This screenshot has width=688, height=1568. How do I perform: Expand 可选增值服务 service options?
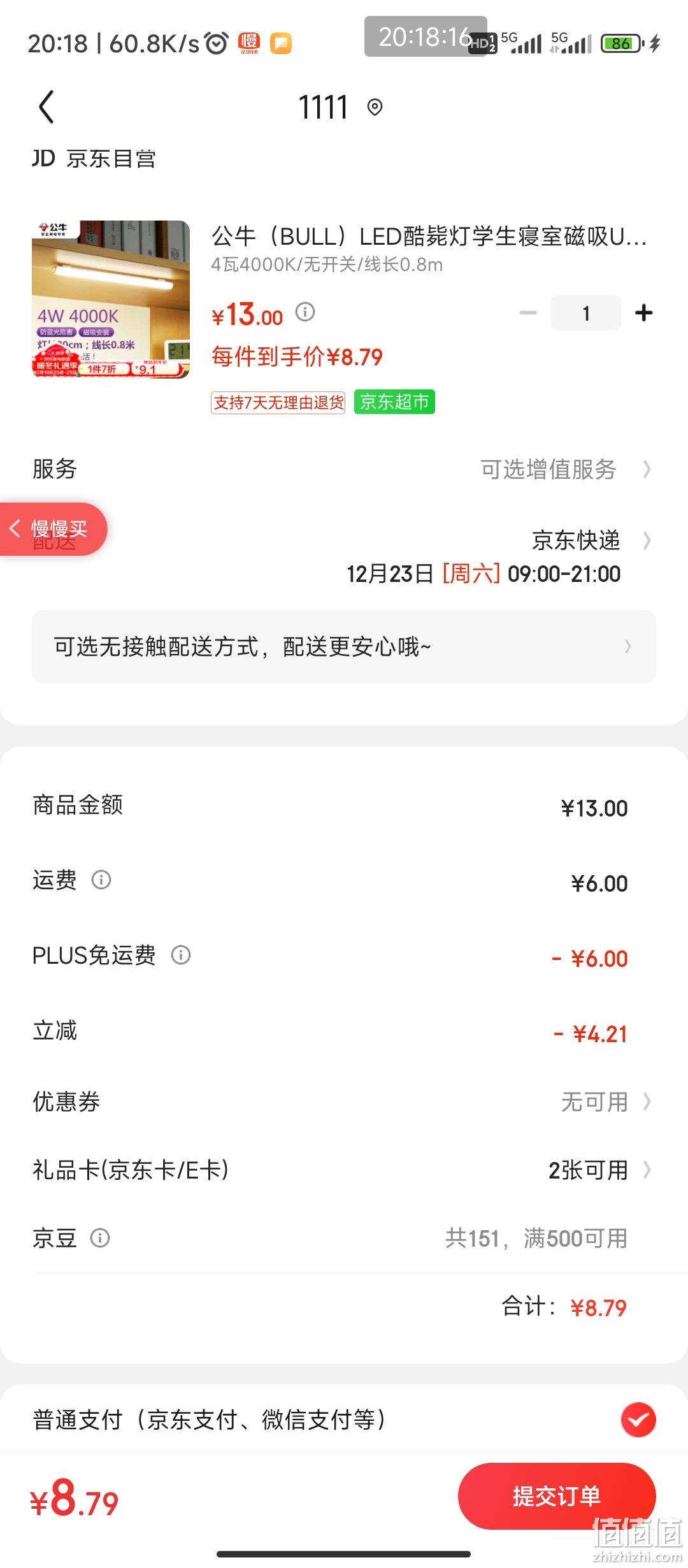pos(566,469)
